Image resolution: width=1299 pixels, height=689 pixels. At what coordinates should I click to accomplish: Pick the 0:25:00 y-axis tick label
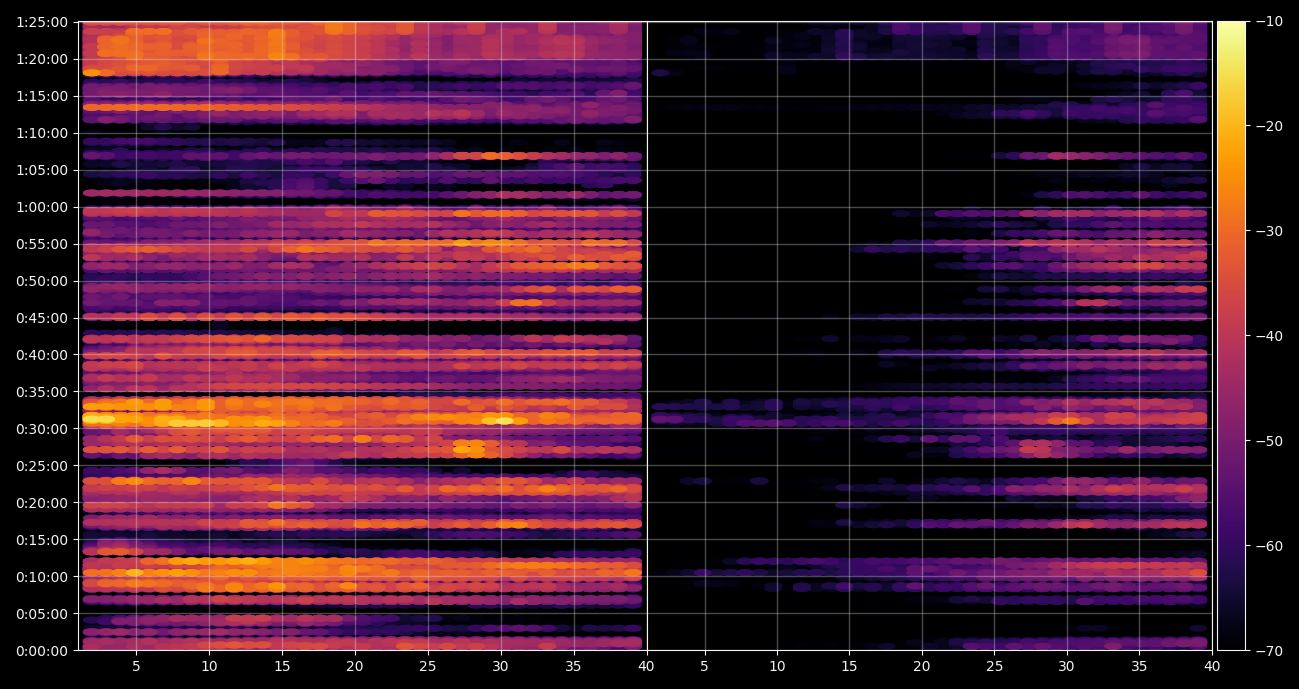coord(42,466)
